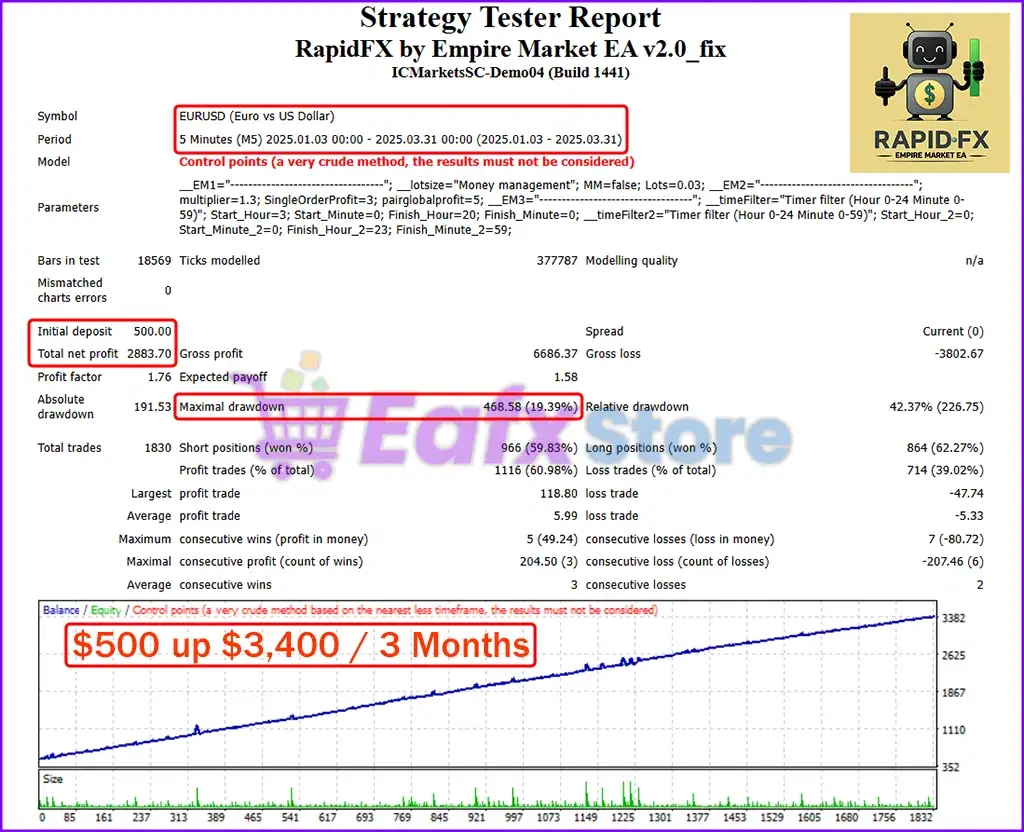
Task: Click the Profit trades value '1116 (60.98%)'
Action: click(x=536, y=470)
